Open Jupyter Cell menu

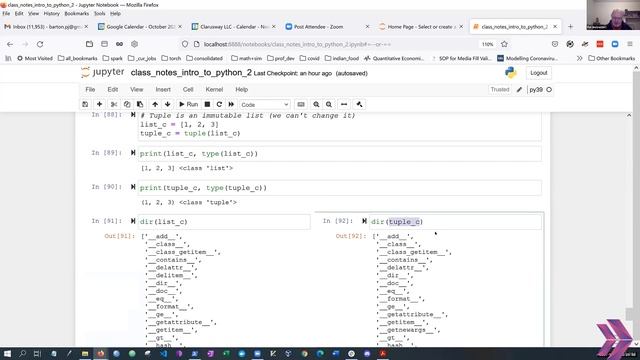click(188, 89)
